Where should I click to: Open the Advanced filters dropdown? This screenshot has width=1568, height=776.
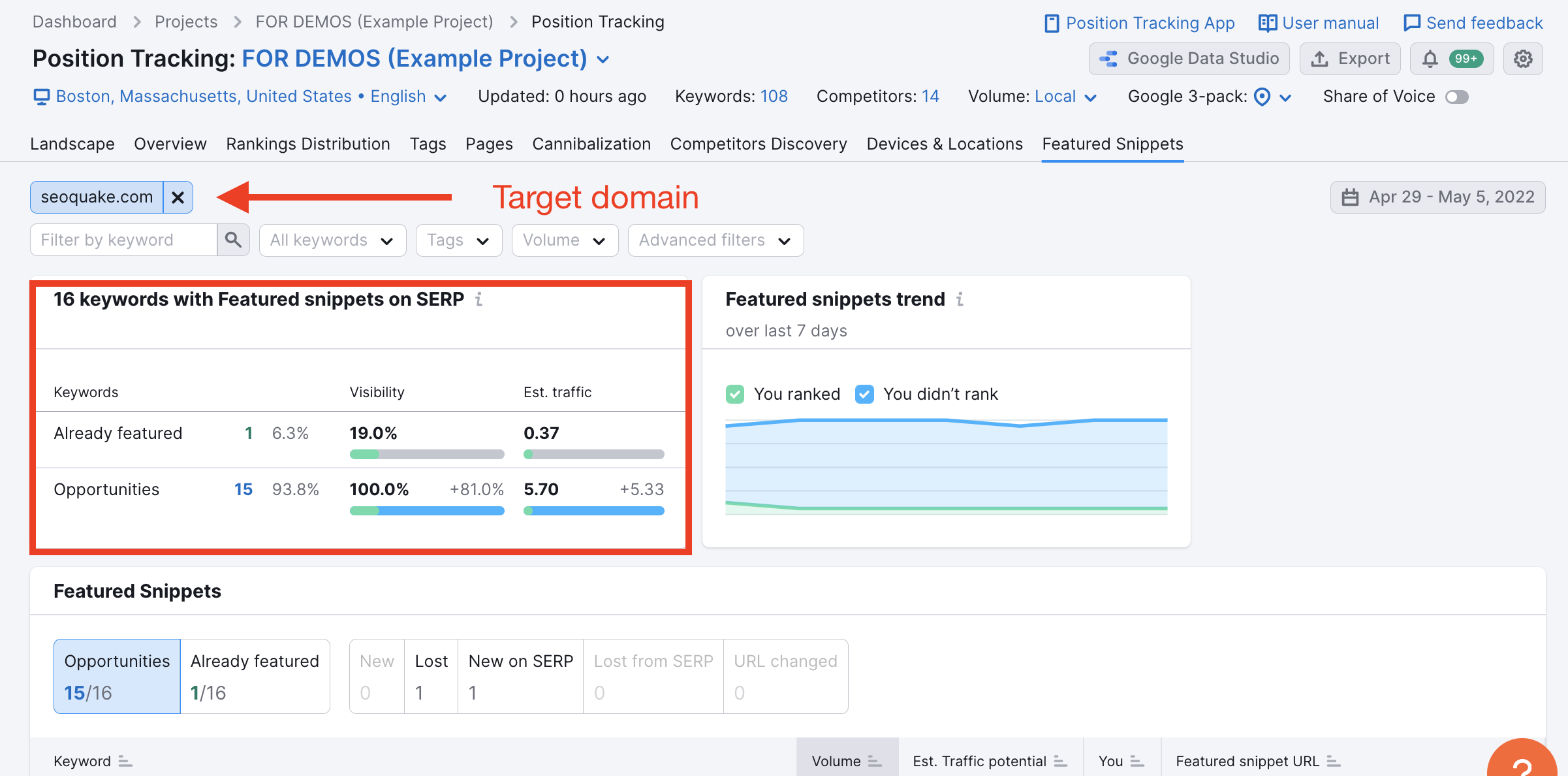716,240
